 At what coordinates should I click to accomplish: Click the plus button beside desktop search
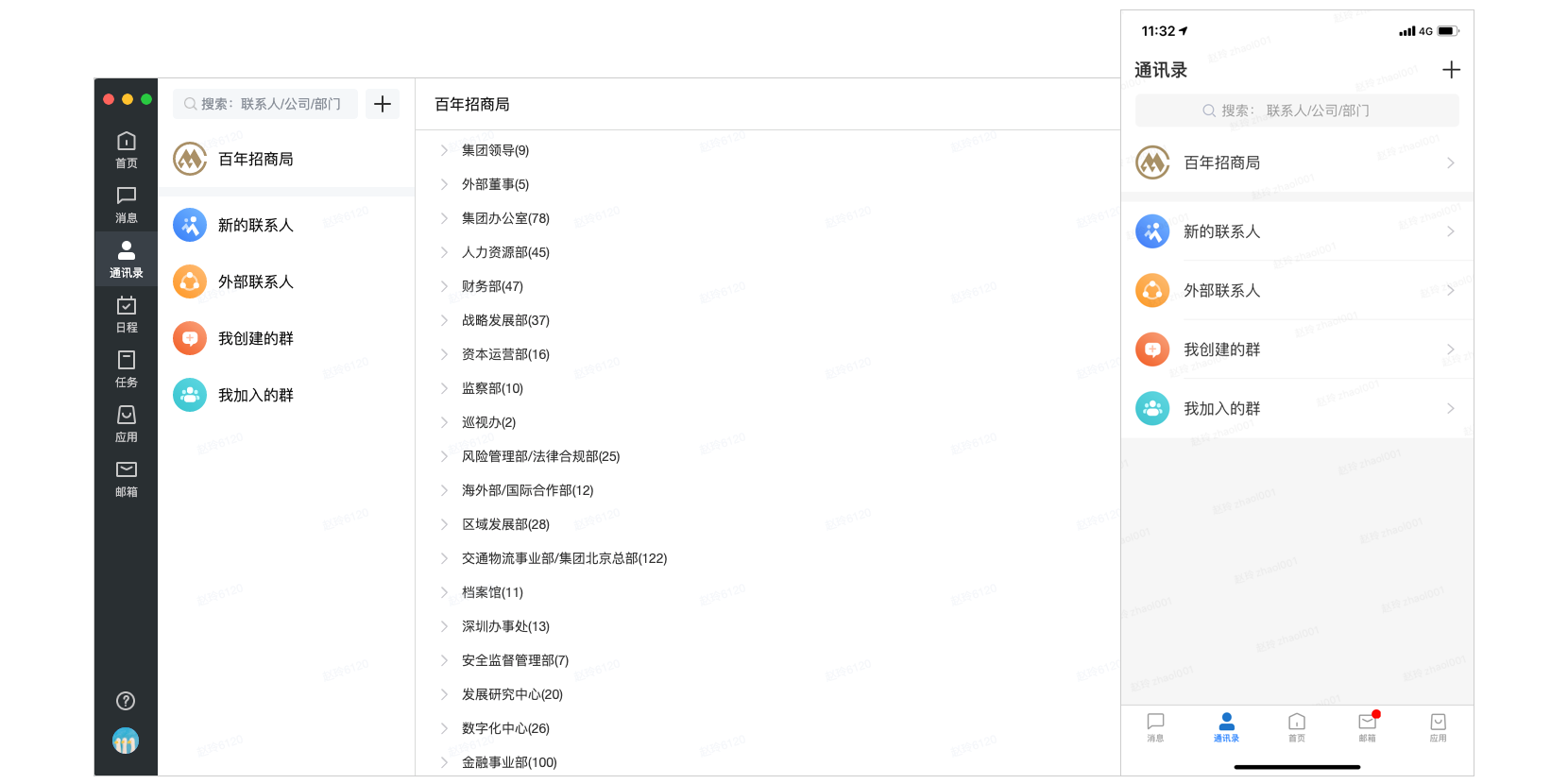click(x=383, y=104)
